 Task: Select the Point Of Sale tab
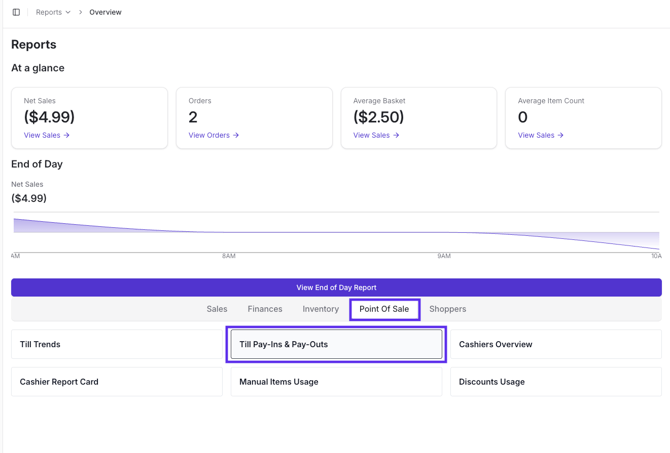pyautogui.click(x=384, y=309)
